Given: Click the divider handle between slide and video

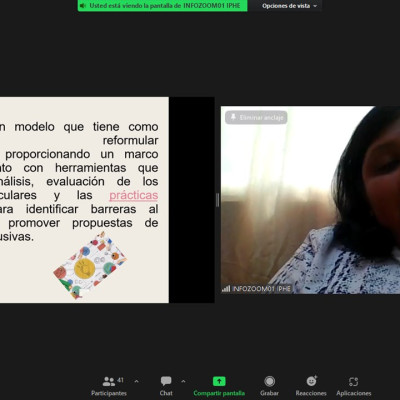Looking at the screenshot, I should click(x=218, y=200).
